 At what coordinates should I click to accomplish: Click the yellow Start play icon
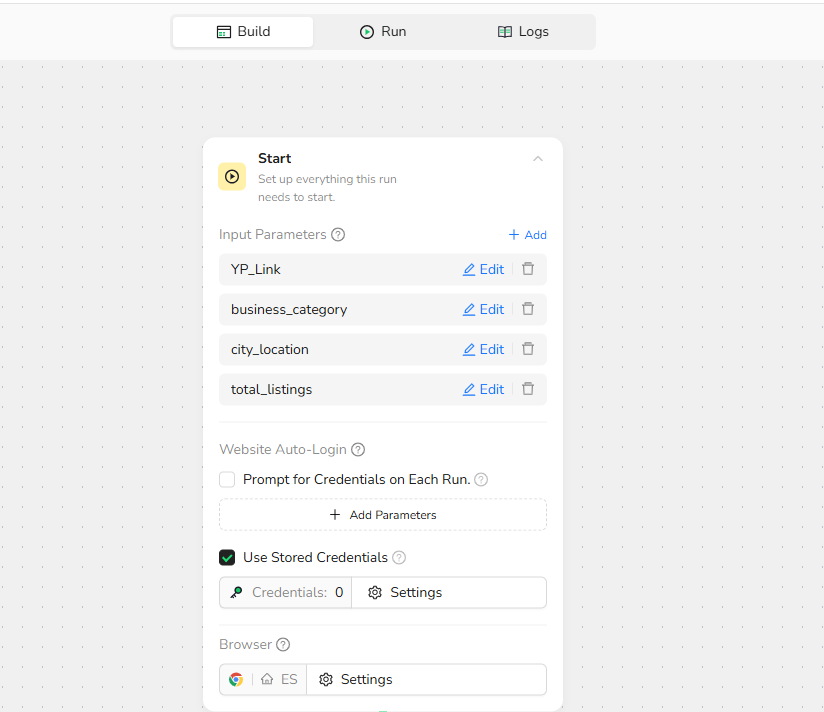coord(232,177)
